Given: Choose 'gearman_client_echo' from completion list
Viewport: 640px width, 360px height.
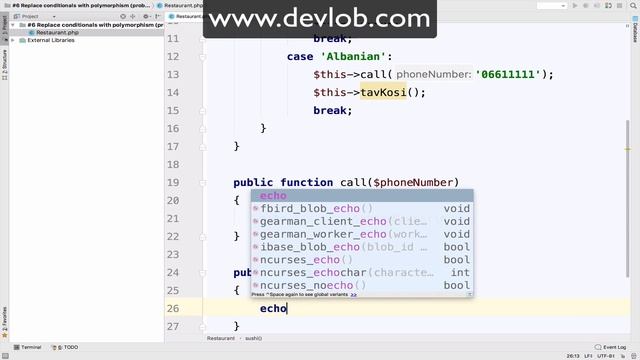Looking at the screenshot, I should pyautogui.click(x=362, y=221).
